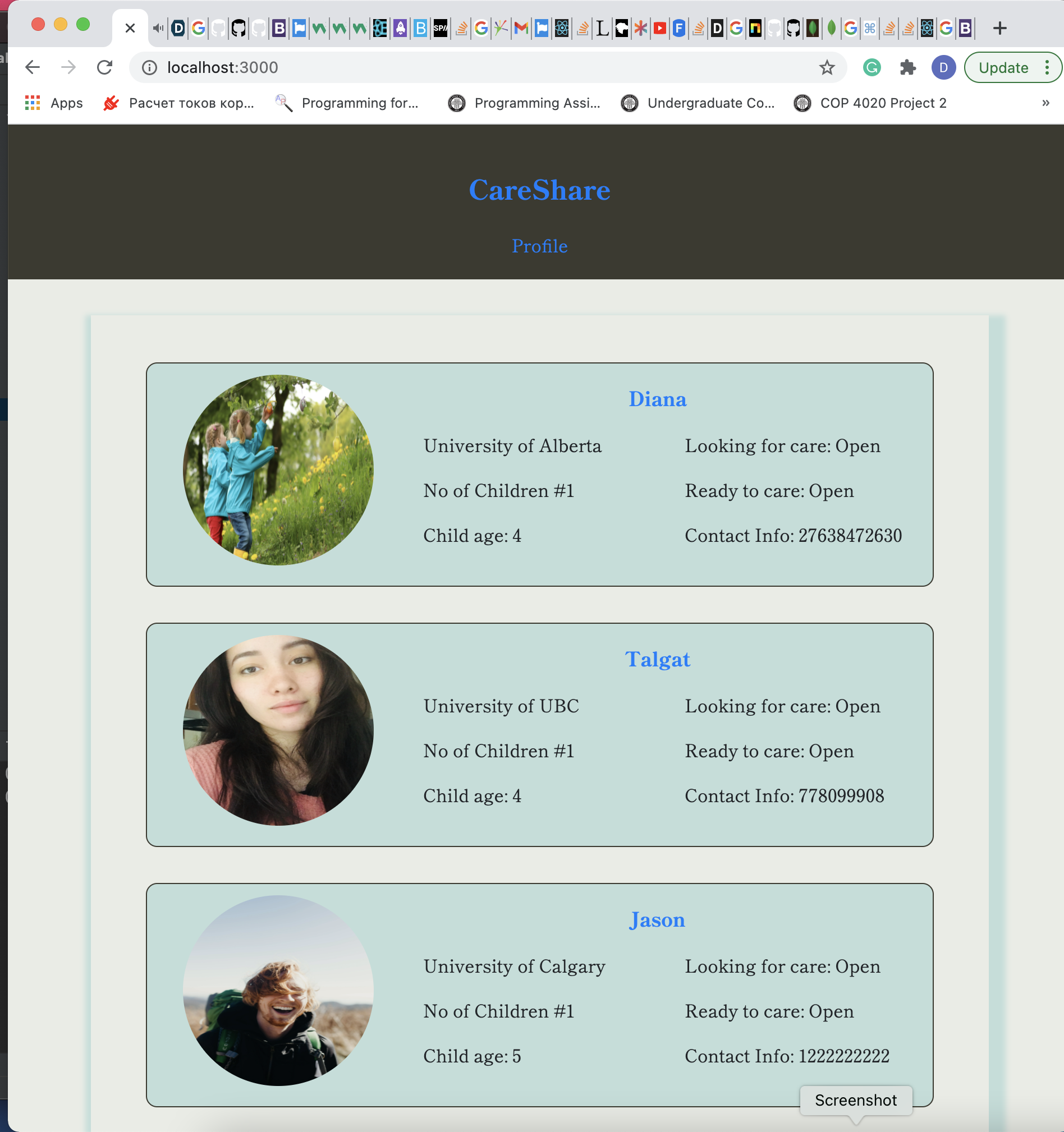Open the Apps bookmarks folder
This screenshot has height=1132, width=1064.
(54, 103)
